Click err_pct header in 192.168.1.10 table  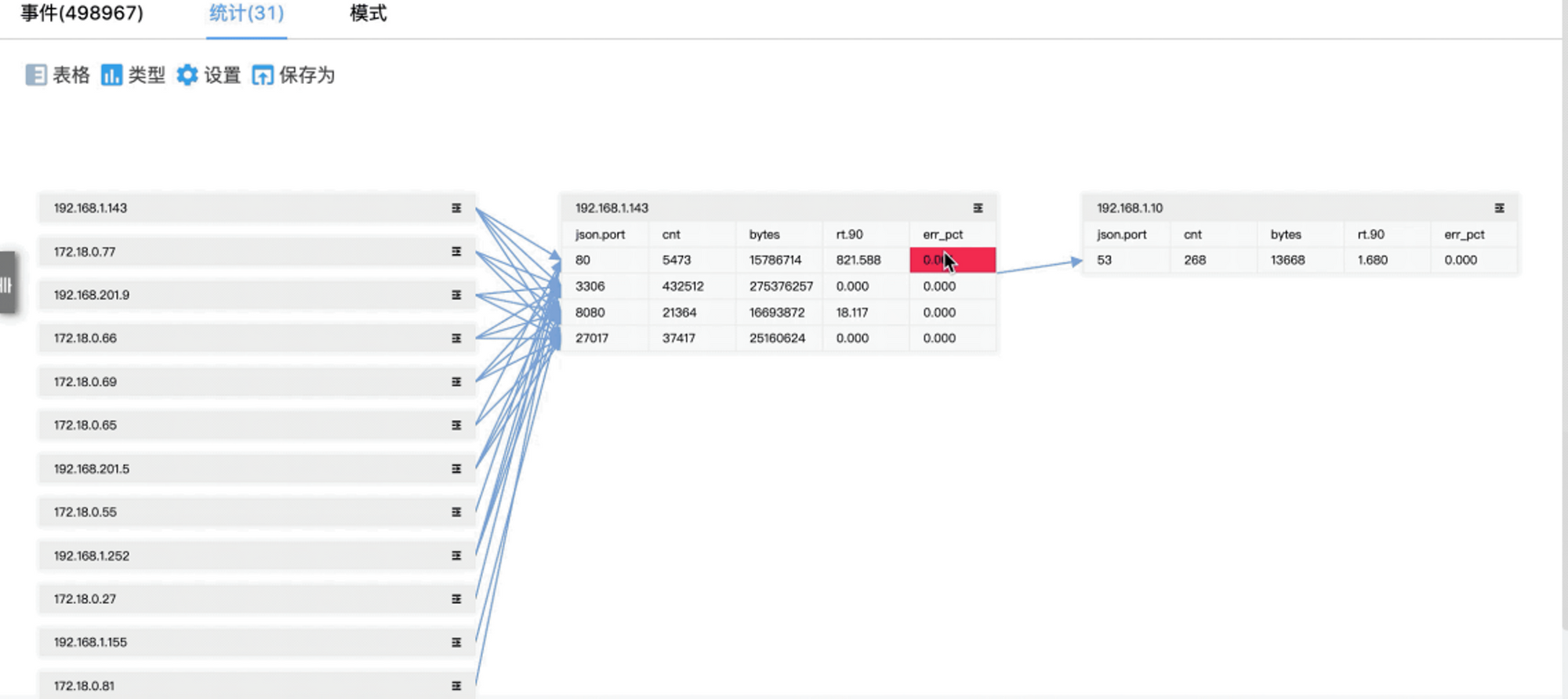1465,234
